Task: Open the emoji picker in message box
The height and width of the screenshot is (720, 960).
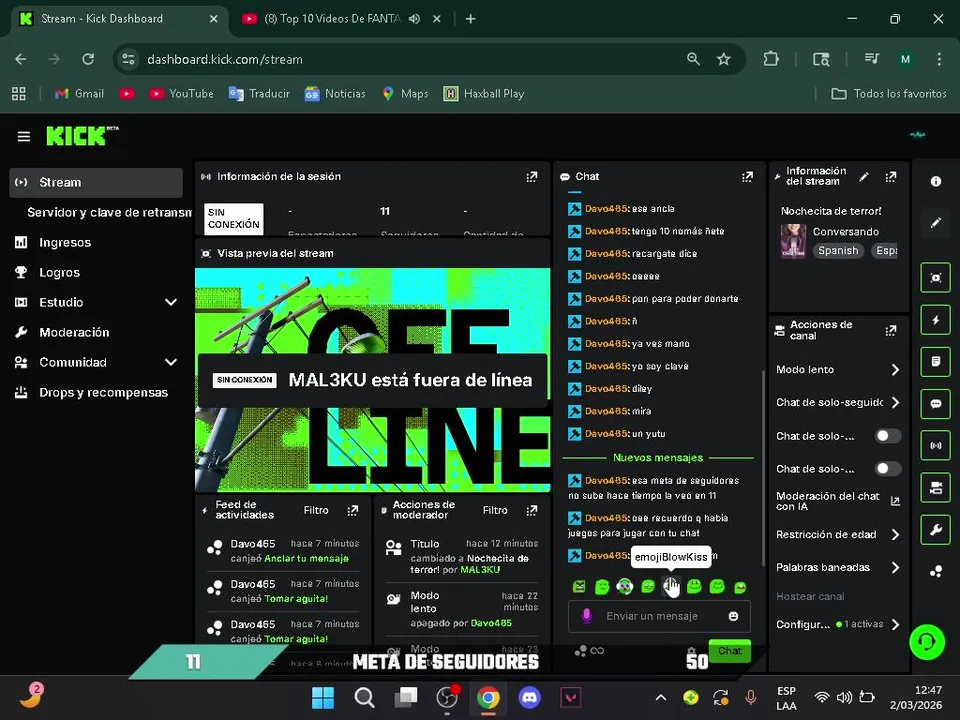Action: [x=733, y=616]
